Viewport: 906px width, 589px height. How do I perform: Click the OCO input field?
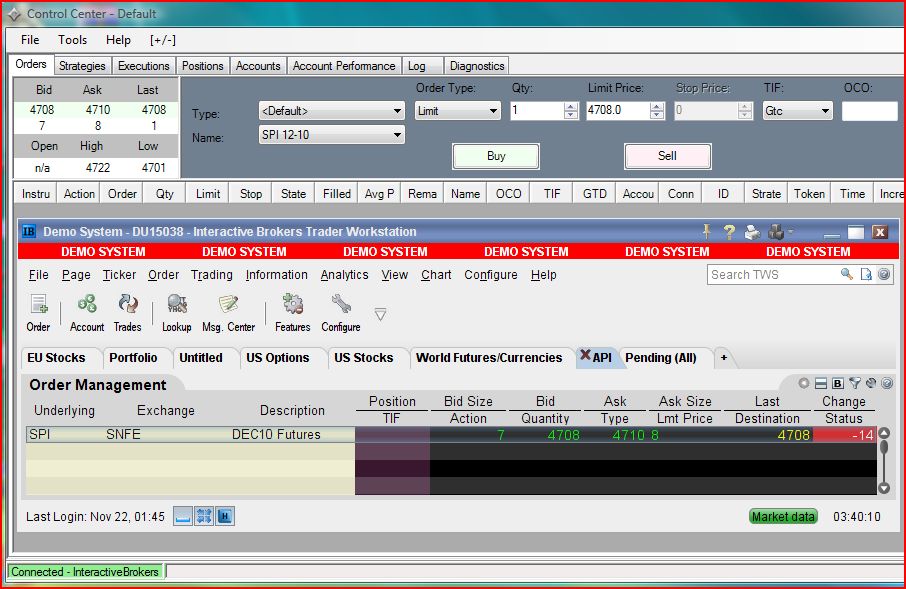tap(870, 110)
